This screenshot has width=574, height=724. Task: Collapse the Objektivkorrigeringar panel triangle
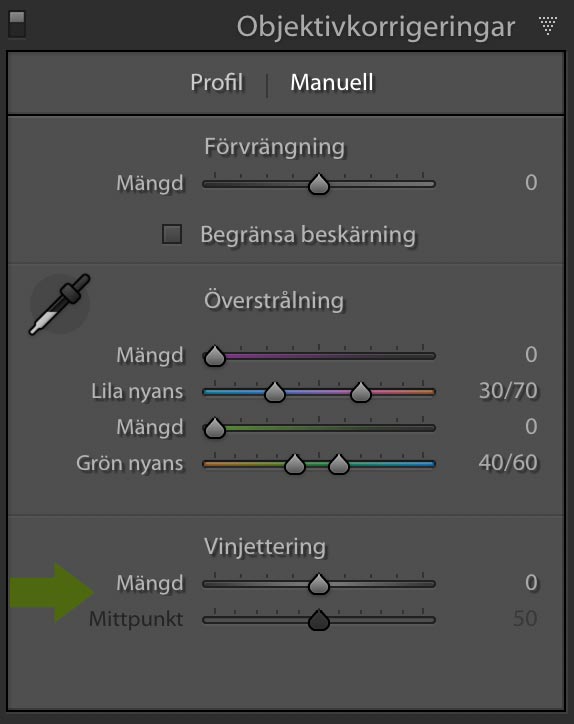pos(548,25)
